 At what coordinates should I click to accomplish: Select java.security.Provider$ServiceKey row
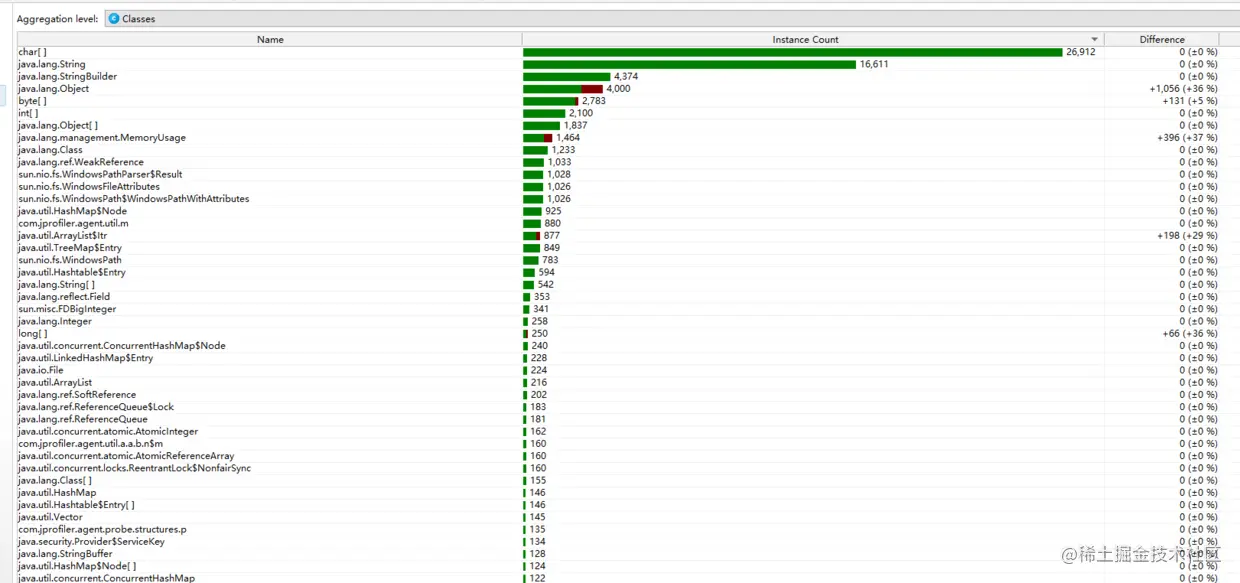pos(618,542)
